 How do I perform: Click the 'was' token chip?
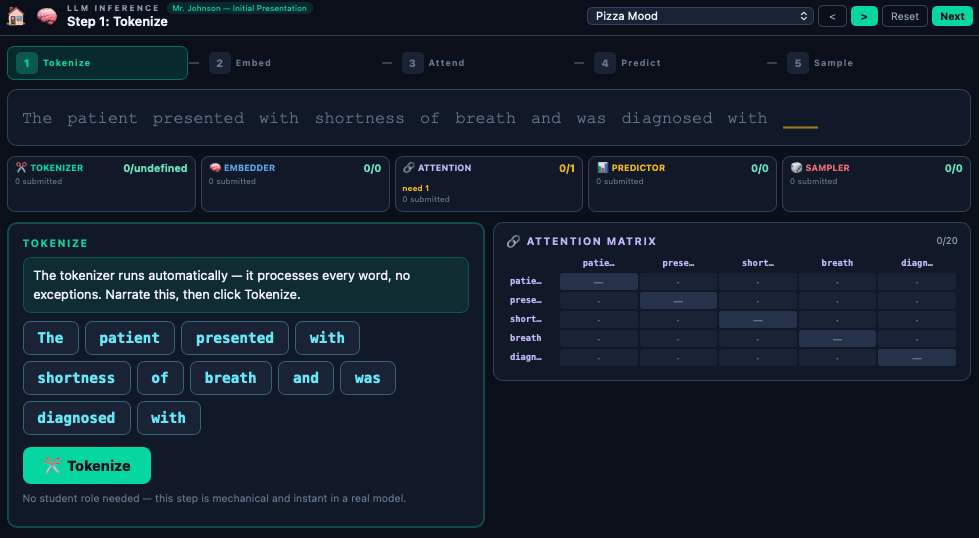tap(368, 378)
